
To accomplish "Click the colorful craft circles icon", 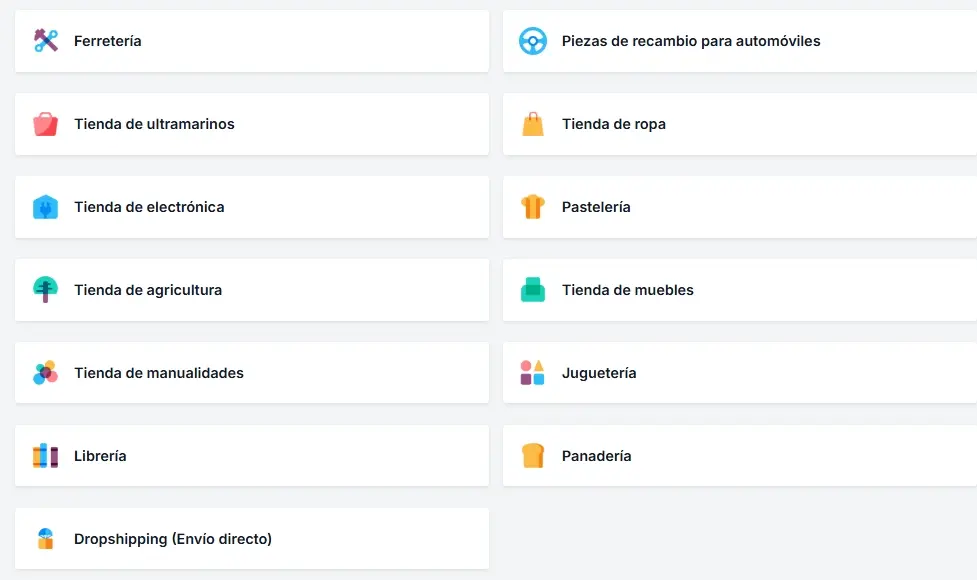I will pyautogui.click(x=45, y=373).
